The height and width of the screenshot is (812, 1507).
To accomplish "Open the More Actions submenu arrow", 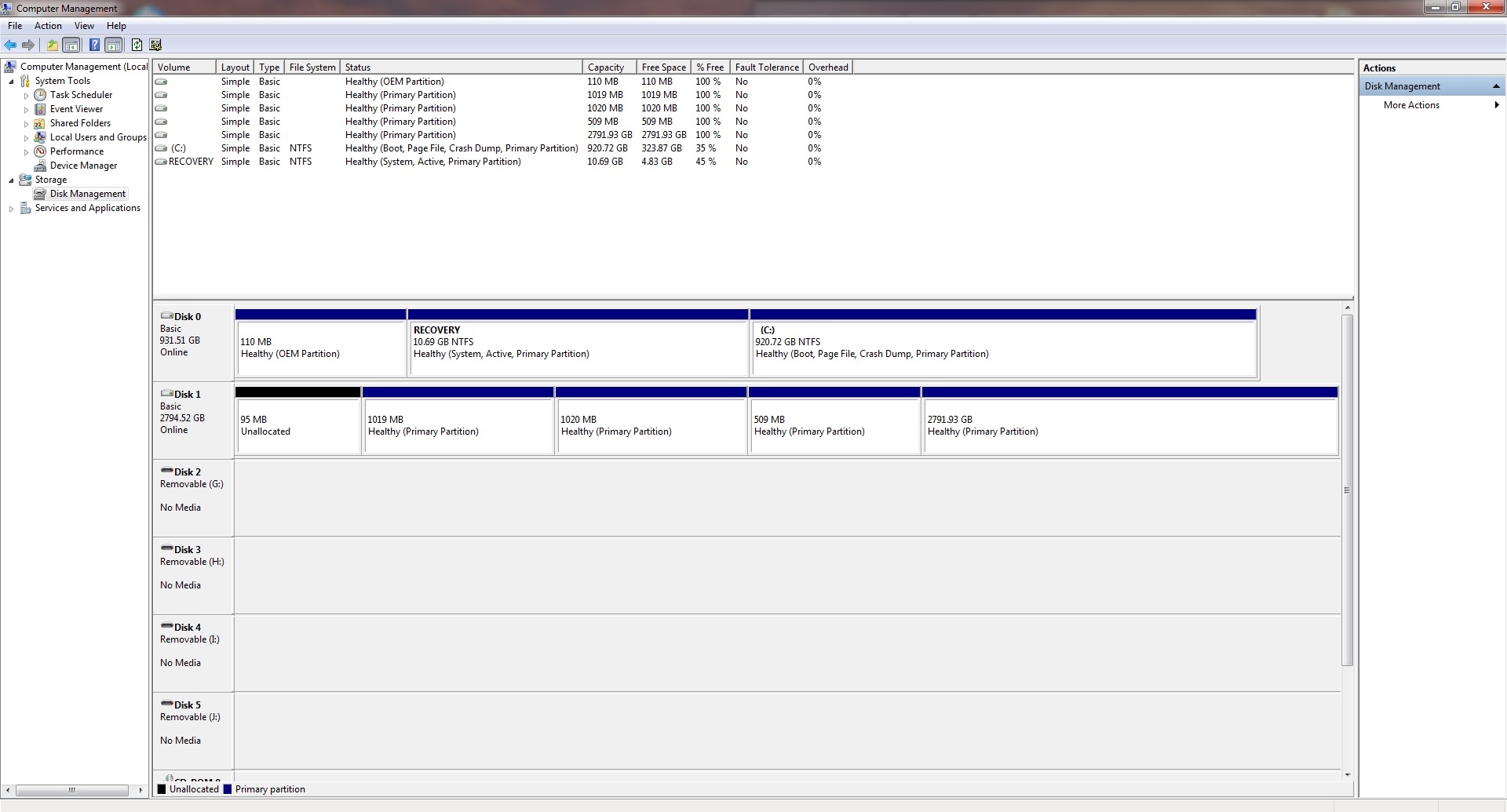I will [1496, 105].
